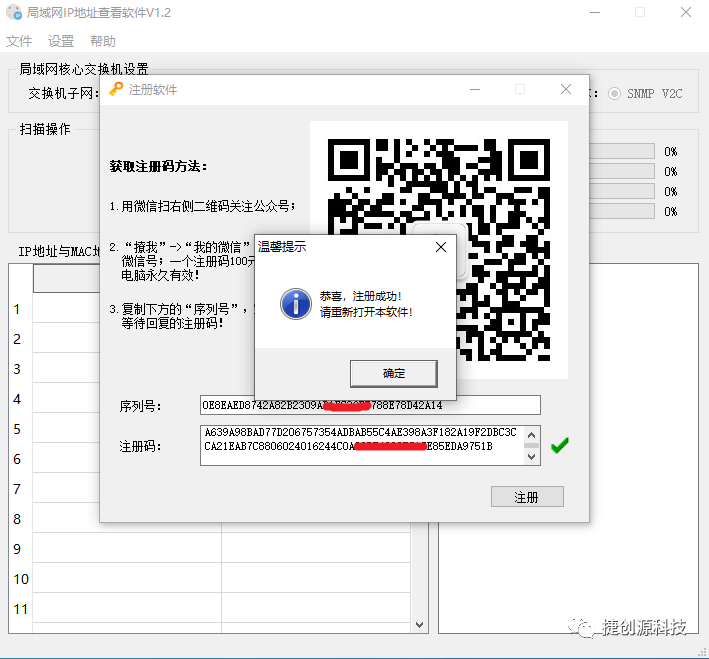Select row 10 header in the IP table

point(20,579)
